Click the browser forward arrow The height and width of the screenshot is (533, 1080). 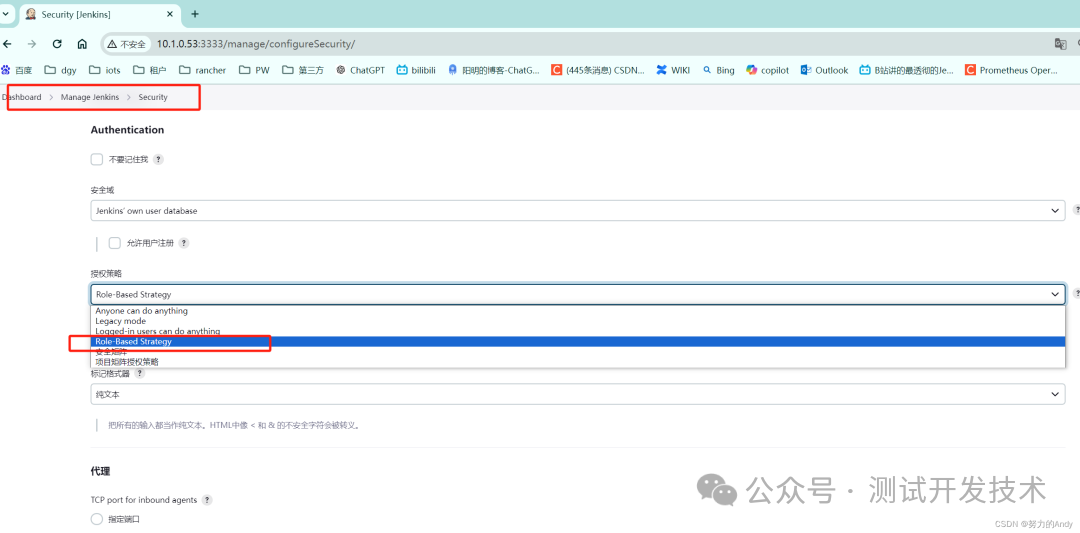tap(32, 43)
